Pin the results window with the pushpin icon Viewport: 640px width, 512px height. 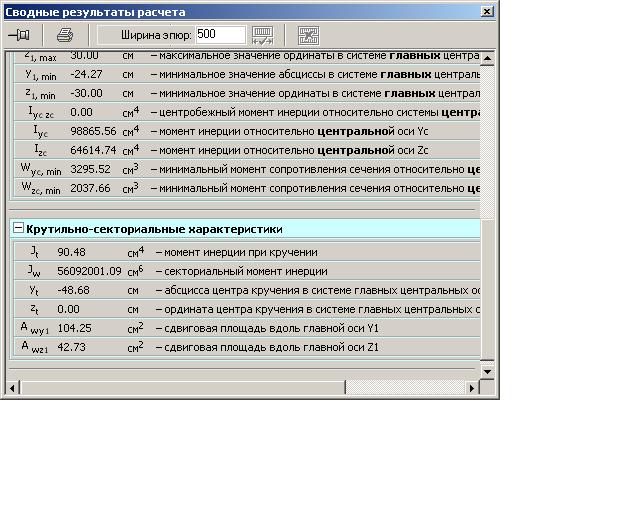(18, 35)
